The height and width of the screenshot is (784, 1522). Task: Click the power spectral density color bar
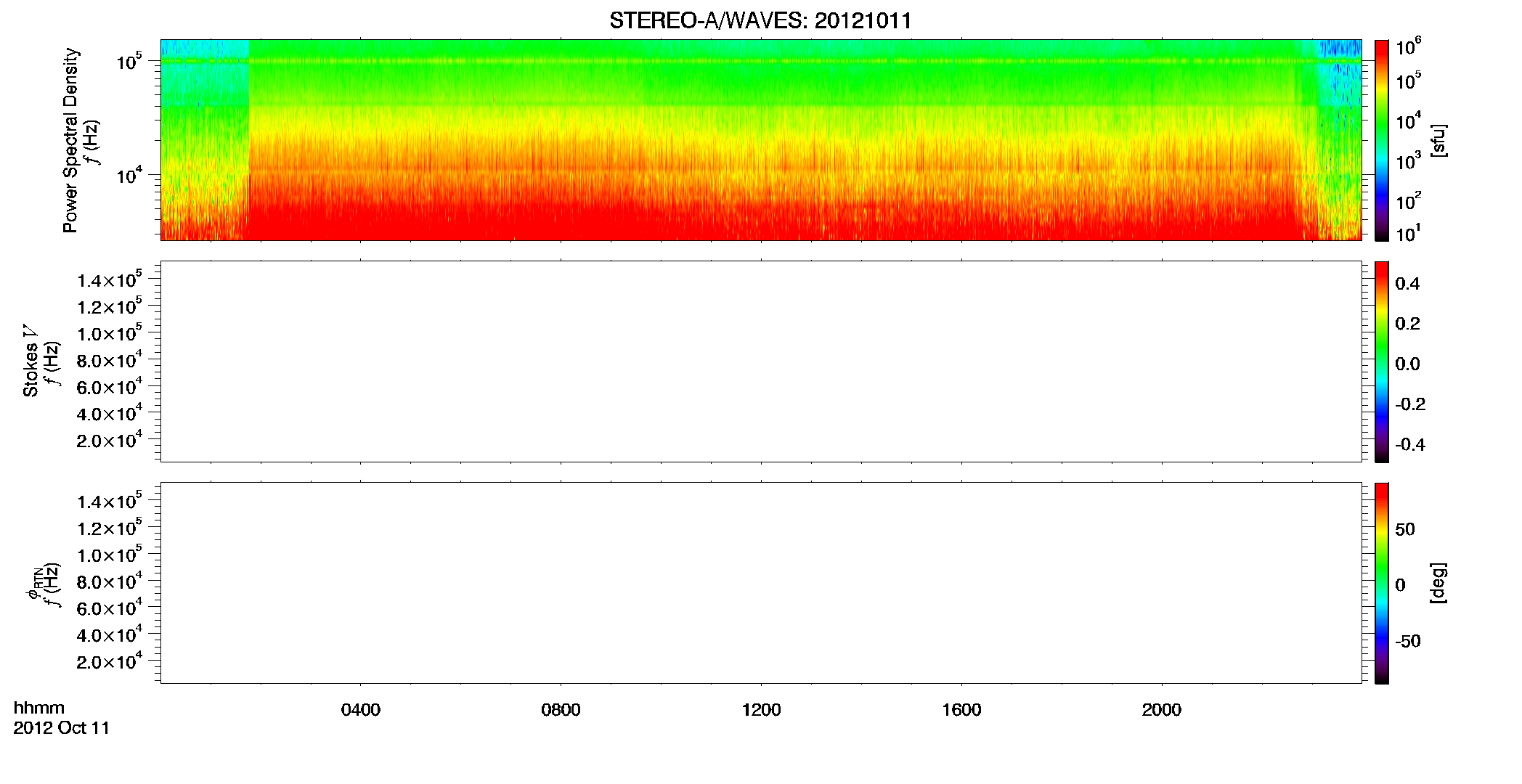click(1382, 140)
